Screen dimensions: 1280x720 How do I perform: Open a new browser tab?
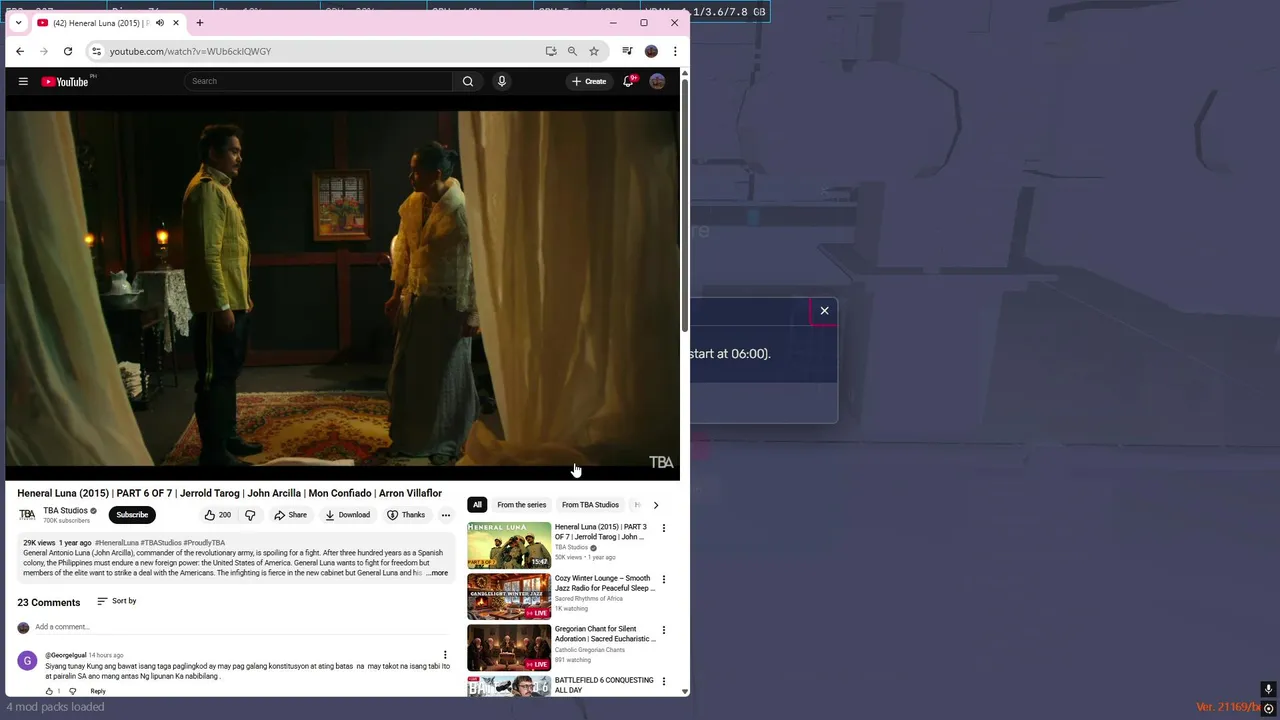(200, 22)
